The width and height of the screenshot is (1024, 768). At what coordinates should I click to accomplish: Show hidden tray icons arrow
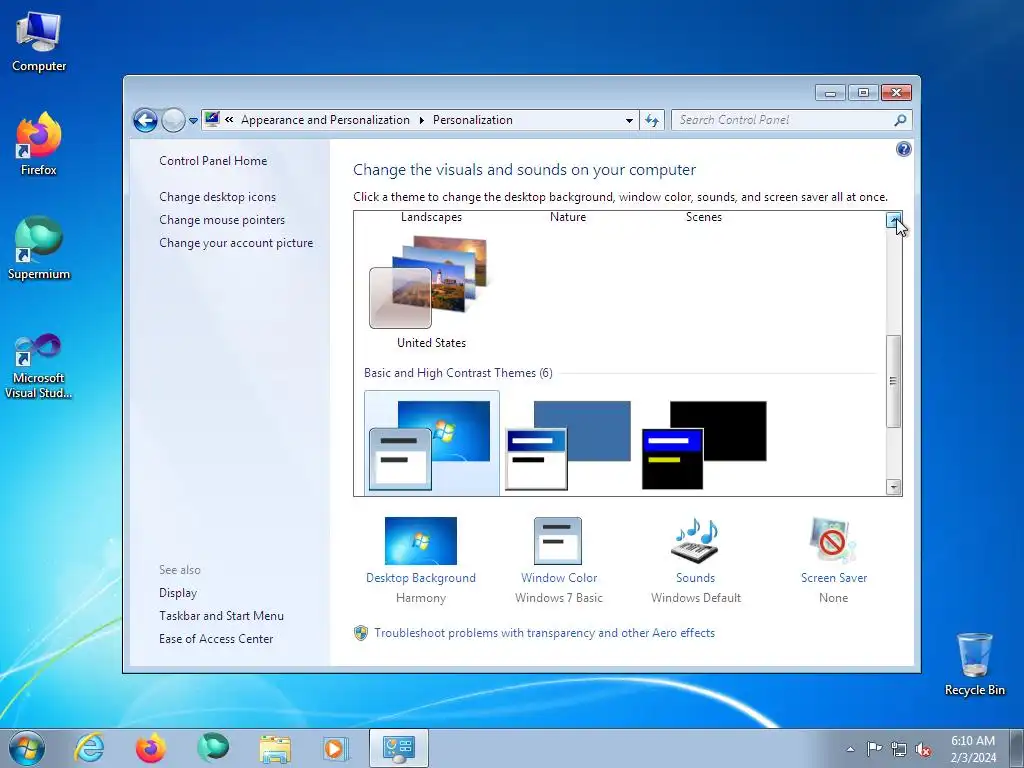850,749
